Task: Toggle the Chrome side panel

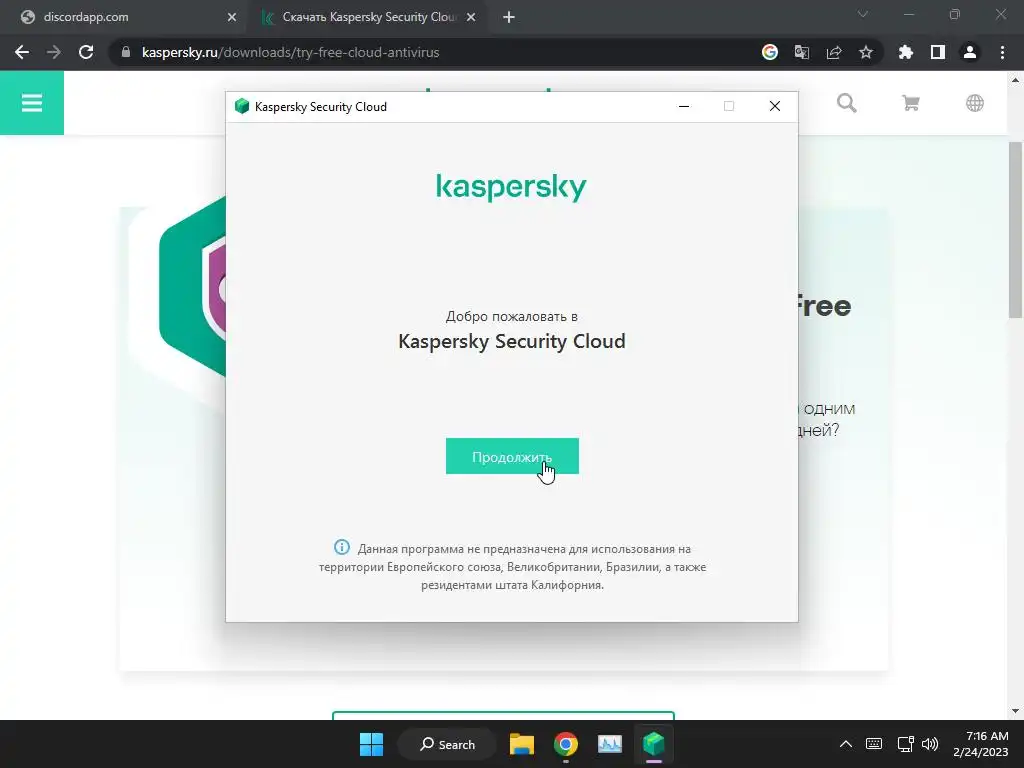Action: 937,52
